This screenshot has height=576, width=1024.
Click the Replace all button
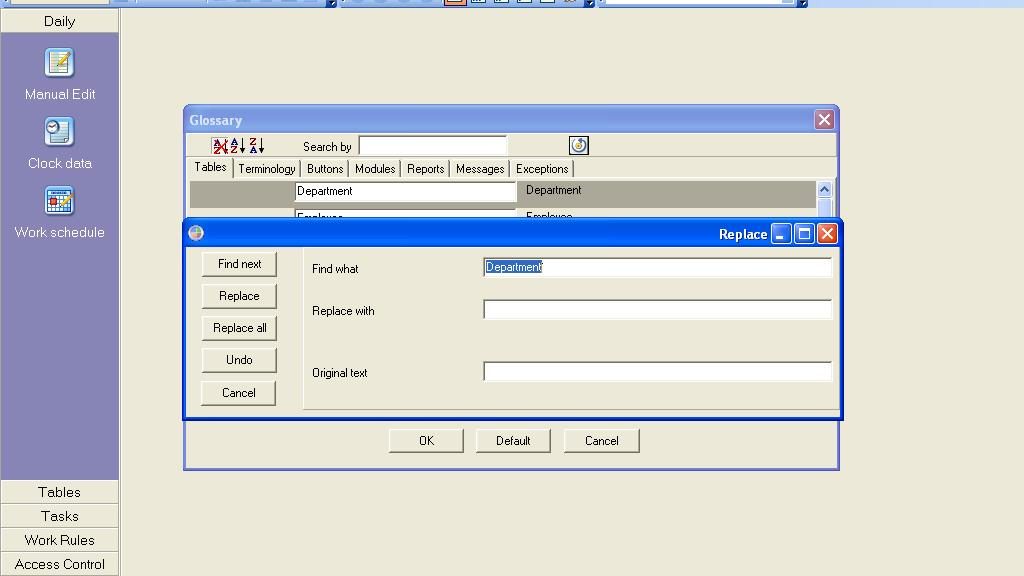[x=239, y=328]
